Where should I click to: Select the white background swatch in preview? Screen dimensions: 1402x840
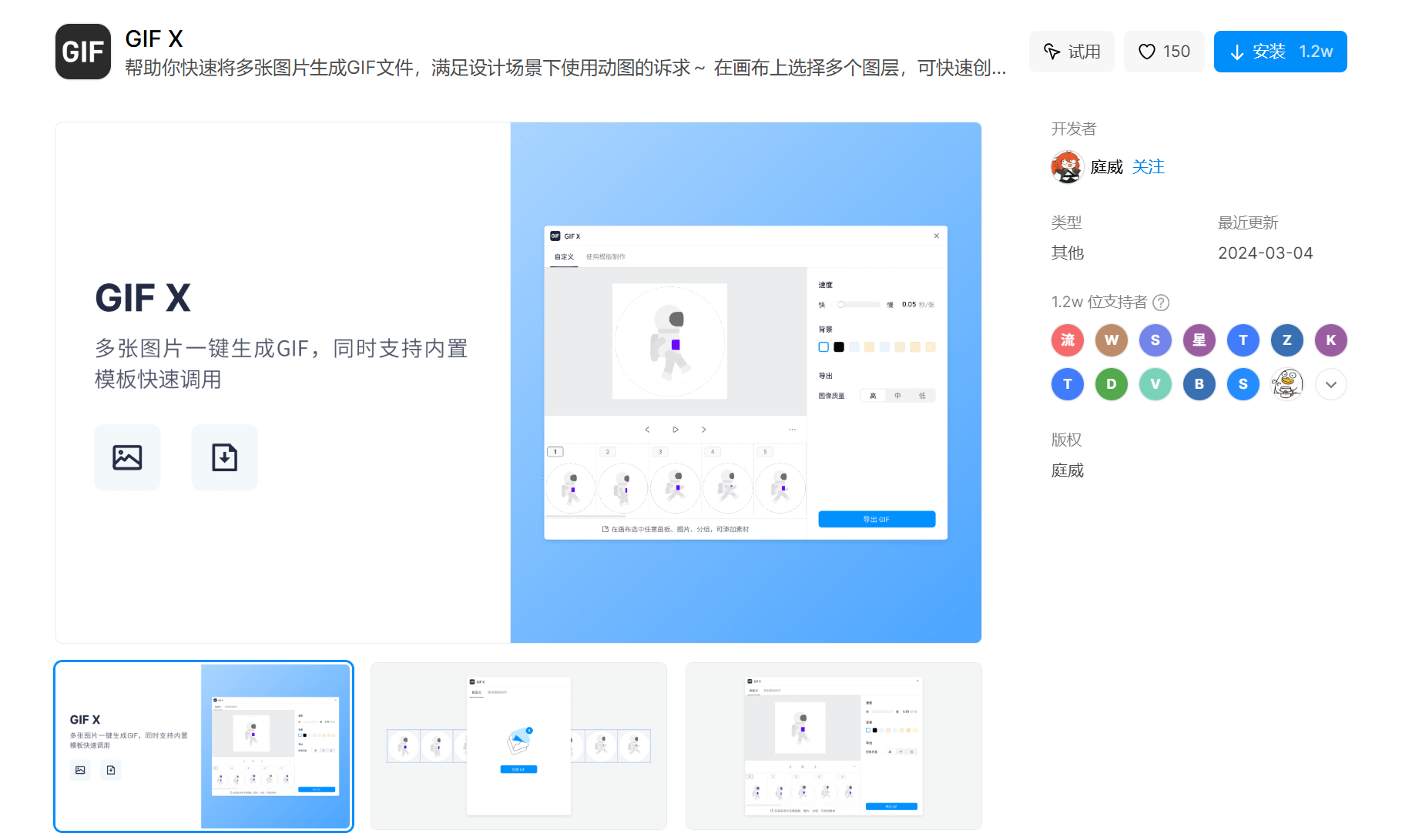(823, 347)
